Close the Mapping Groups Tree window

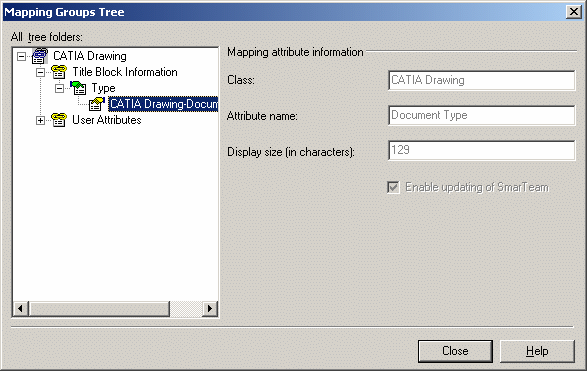pos(574,12)
